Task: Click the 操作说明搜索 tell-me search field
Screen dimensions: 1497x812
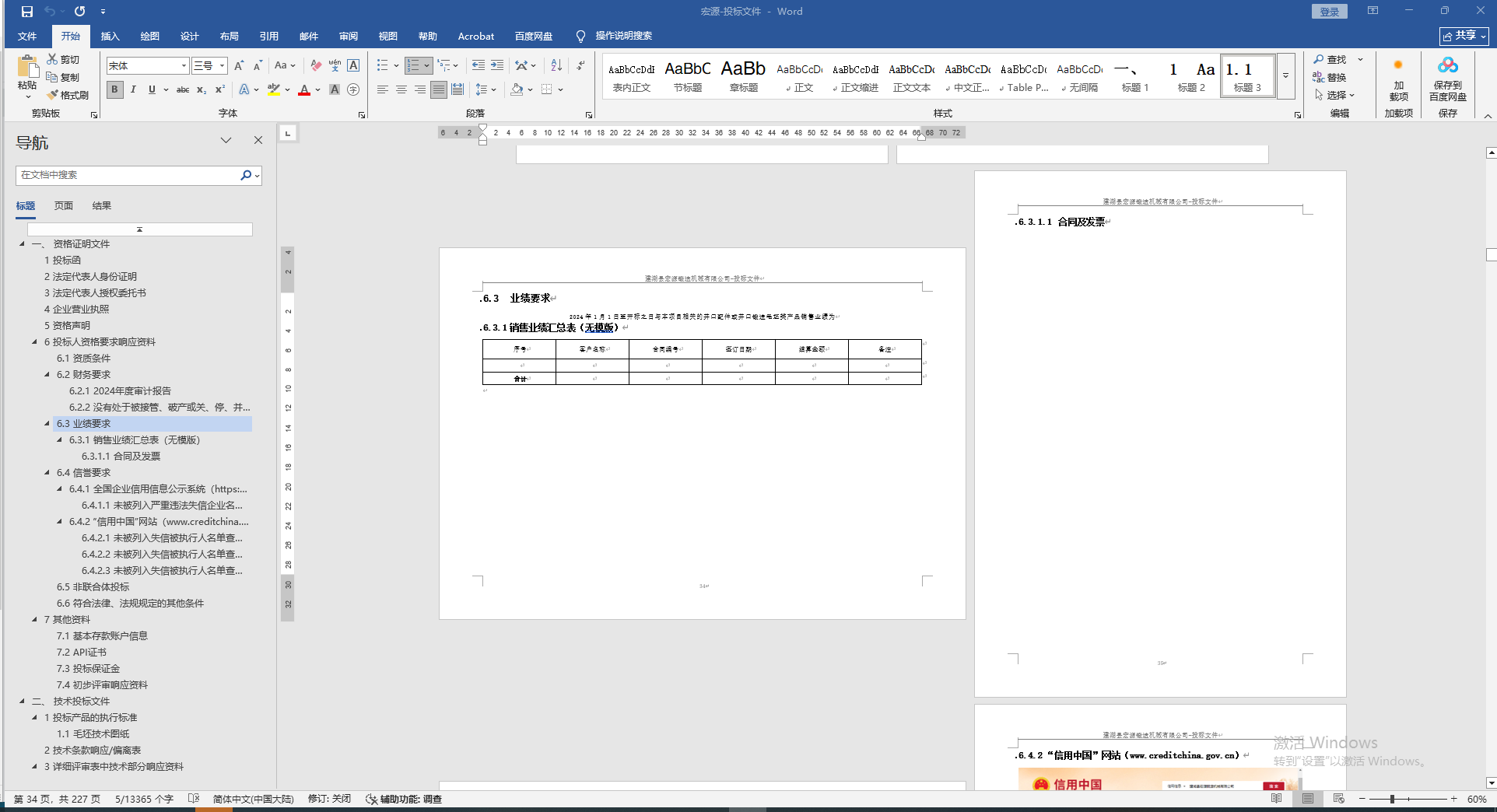Action: click(623, 36)
